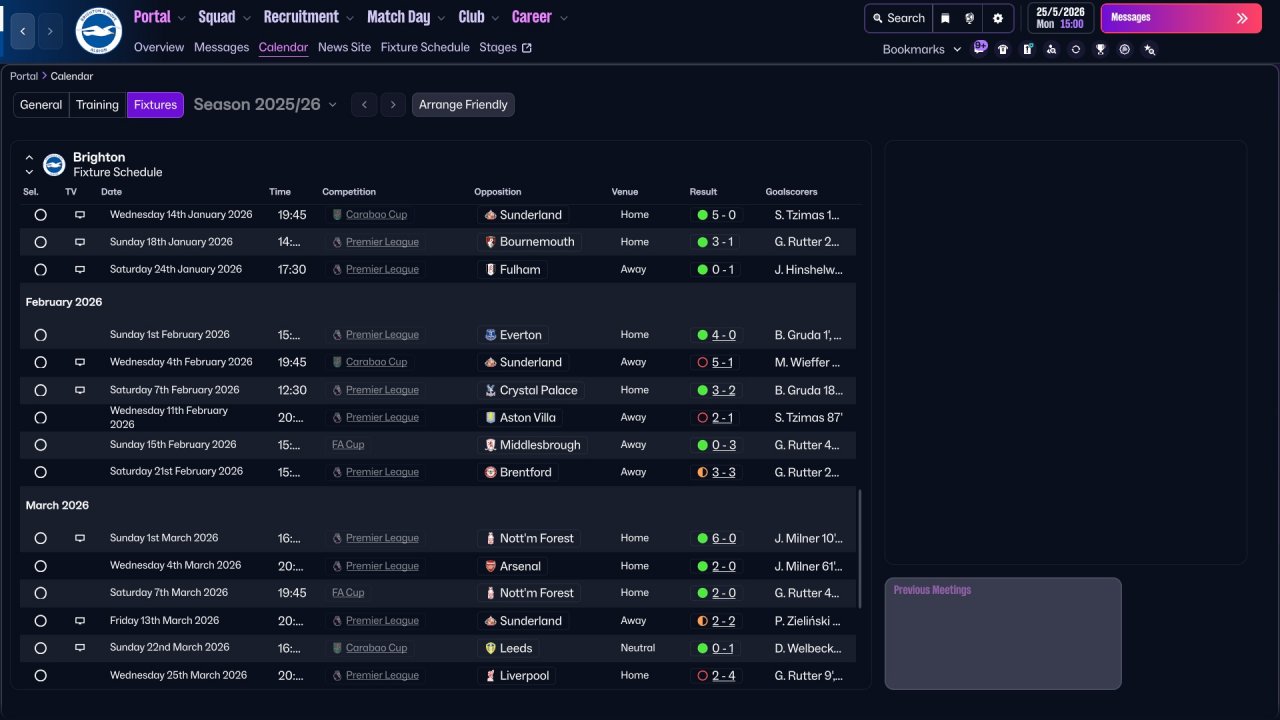Open the News Site tab
1280x720 pixels.
344,47
